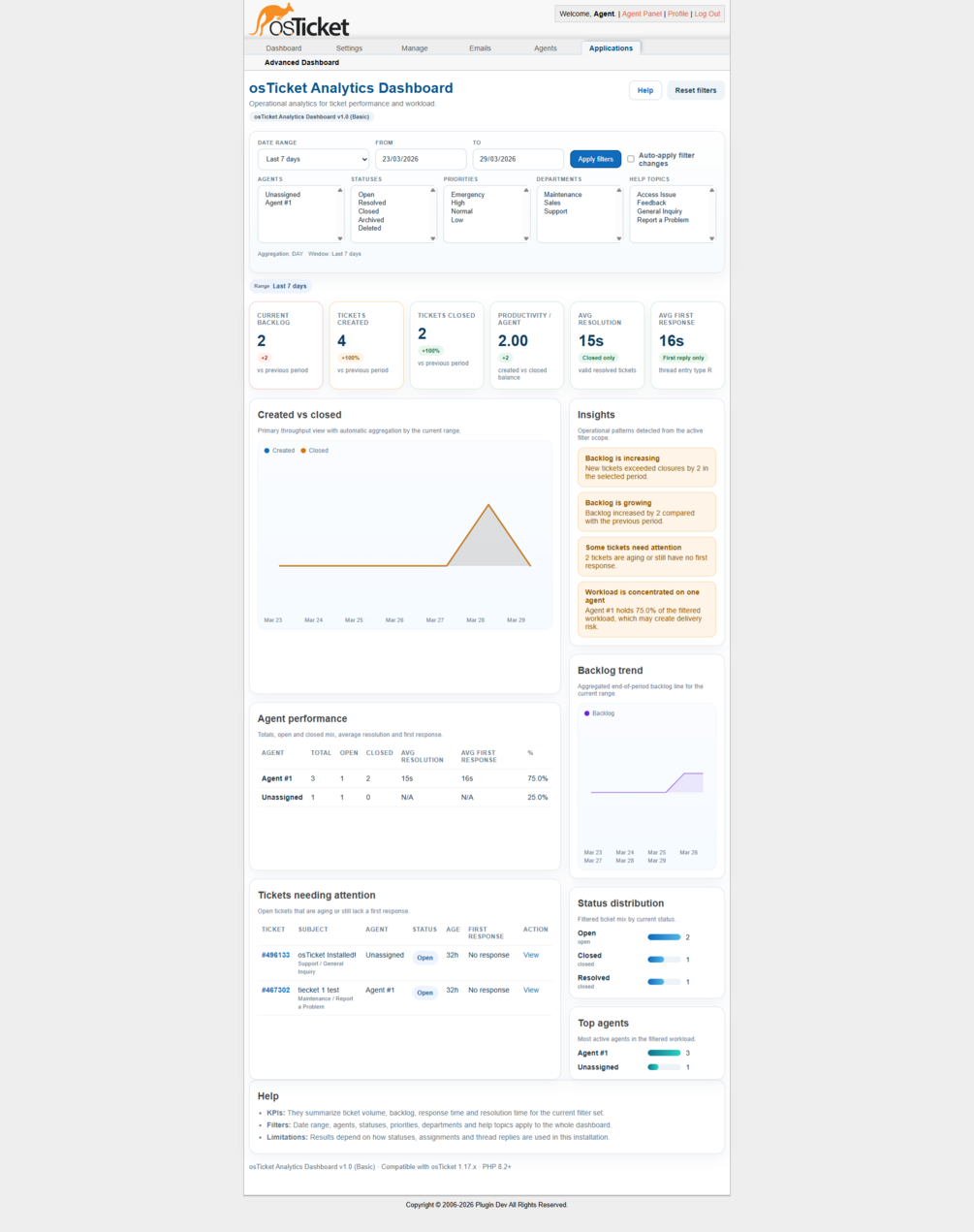
Task: Click the Open status distribution bar
Action: [x=664, y=937]
